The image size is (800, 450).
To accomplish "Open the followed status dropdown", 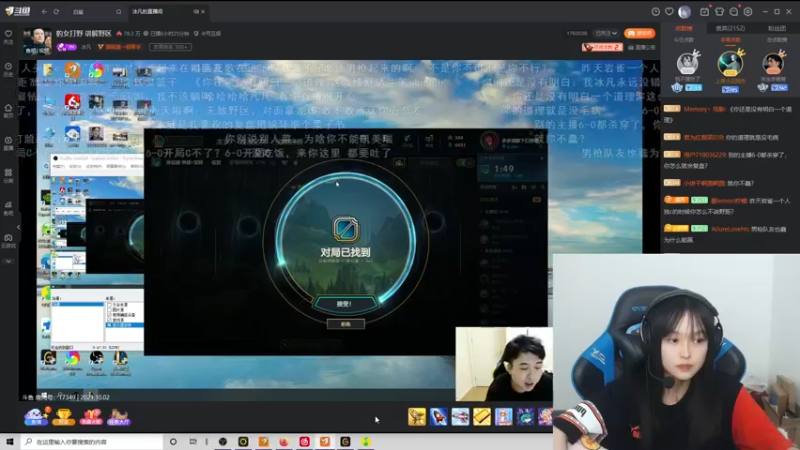I will tap(606, 33).
